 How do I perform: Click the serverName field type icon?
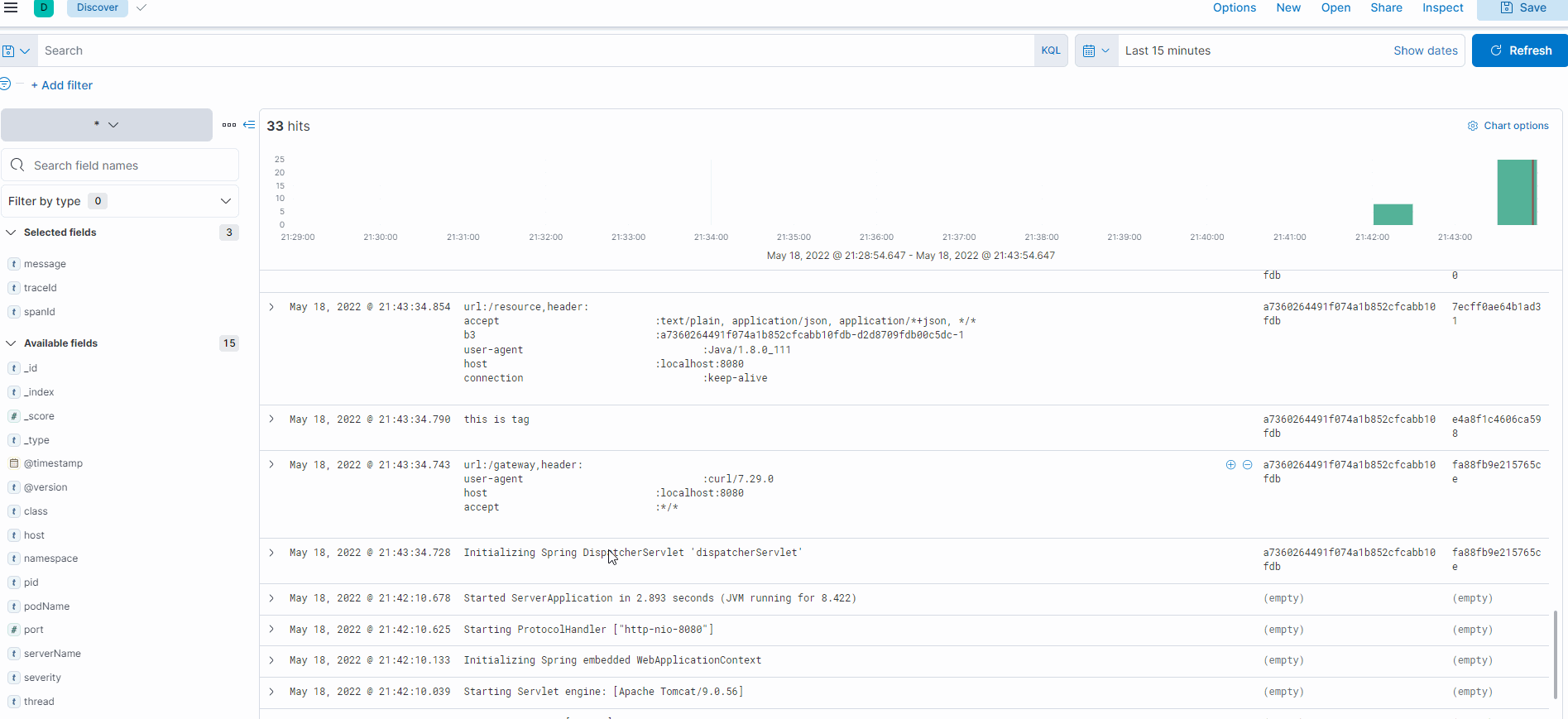pos(14,654)
